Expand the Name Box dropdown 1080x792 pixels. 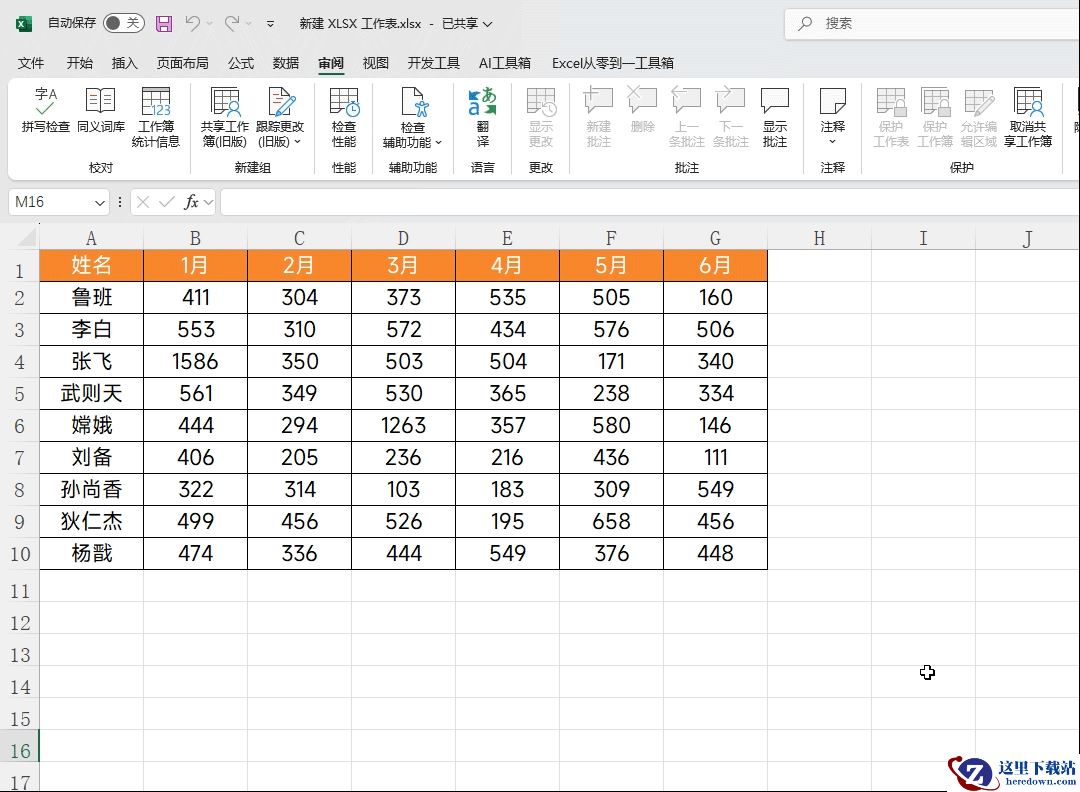coord(99,202)
